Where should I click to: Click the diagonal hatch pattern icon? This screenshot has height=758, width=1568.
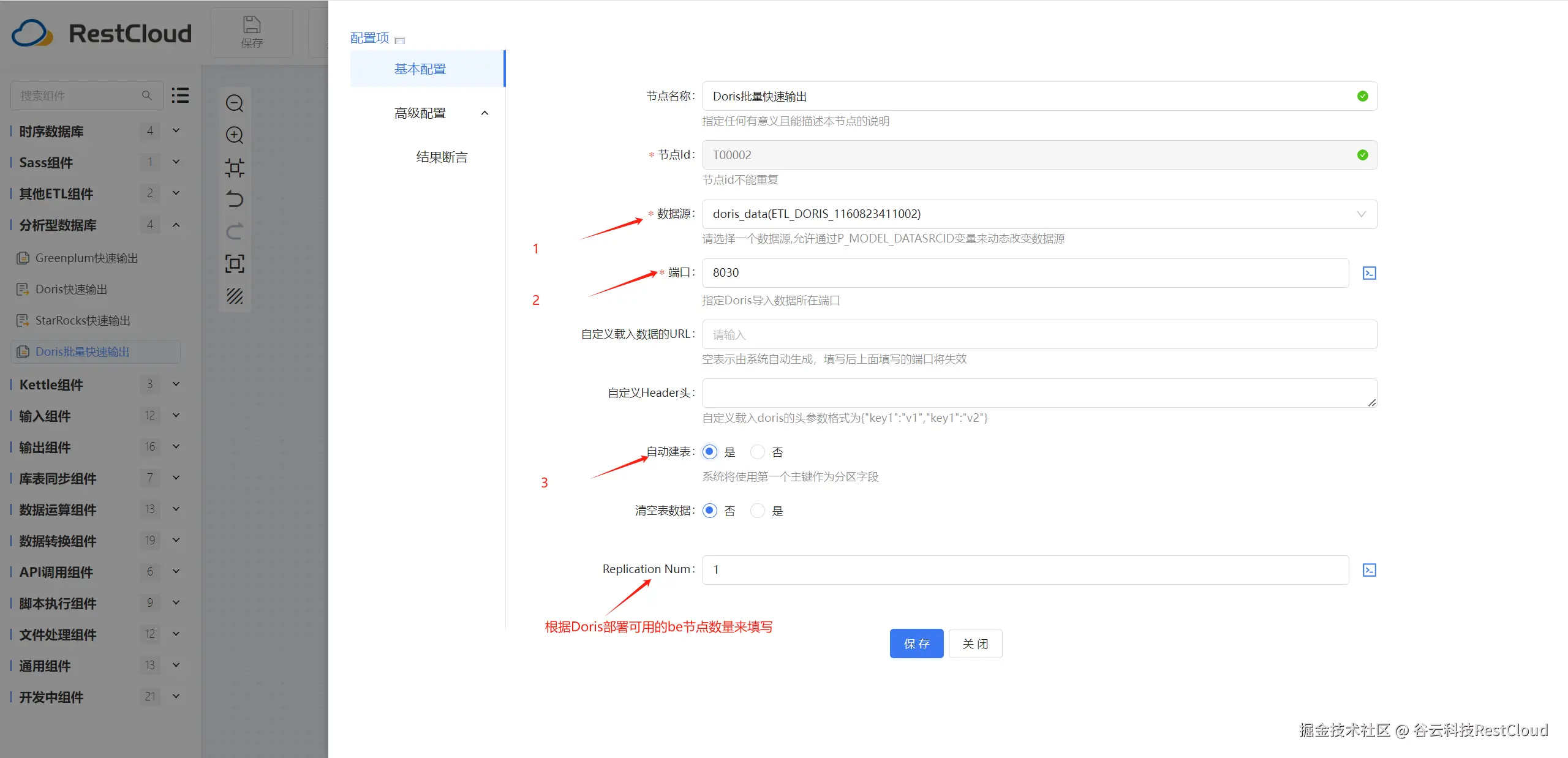point(235,296)
